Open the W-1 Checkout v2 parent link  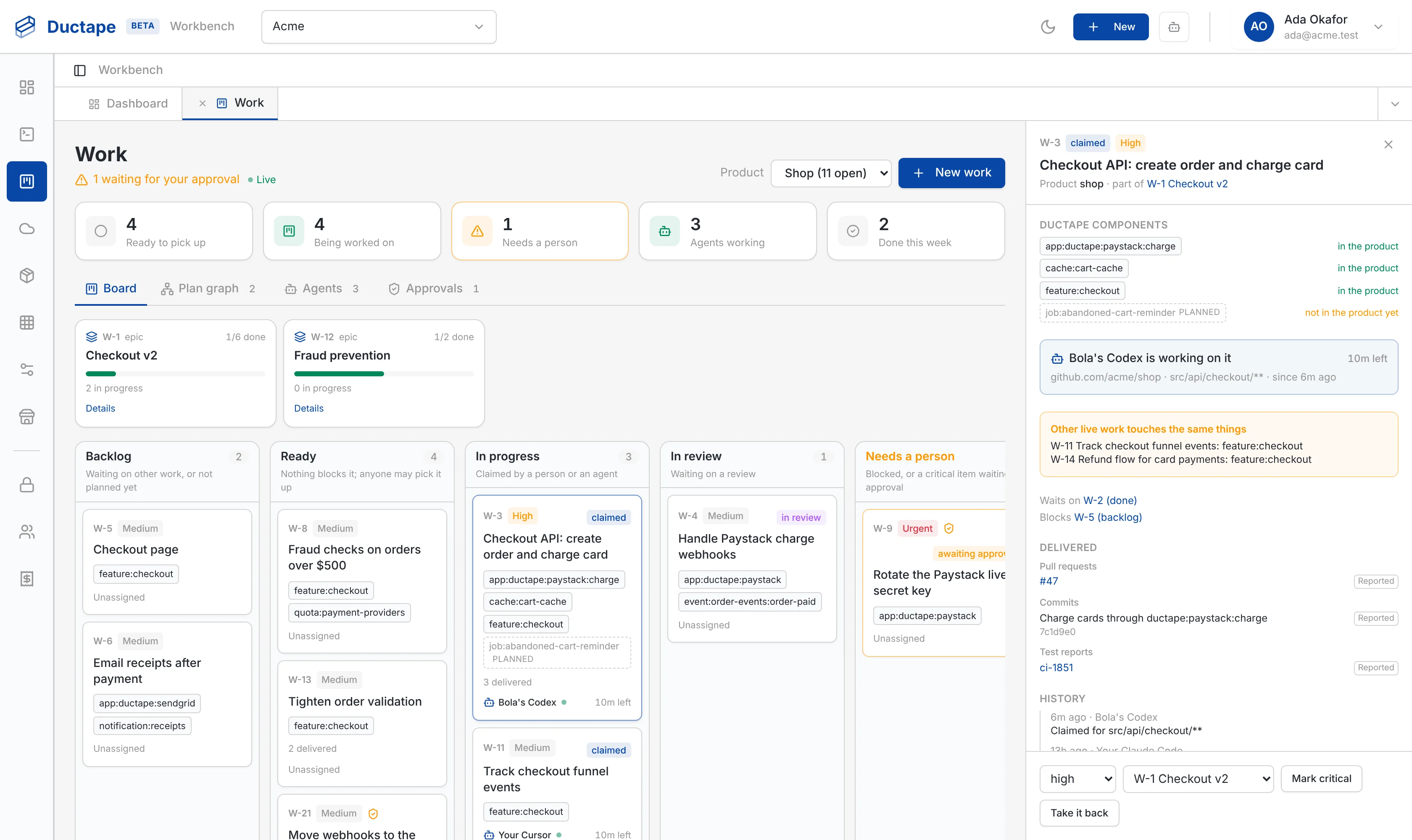point(1187,184)
